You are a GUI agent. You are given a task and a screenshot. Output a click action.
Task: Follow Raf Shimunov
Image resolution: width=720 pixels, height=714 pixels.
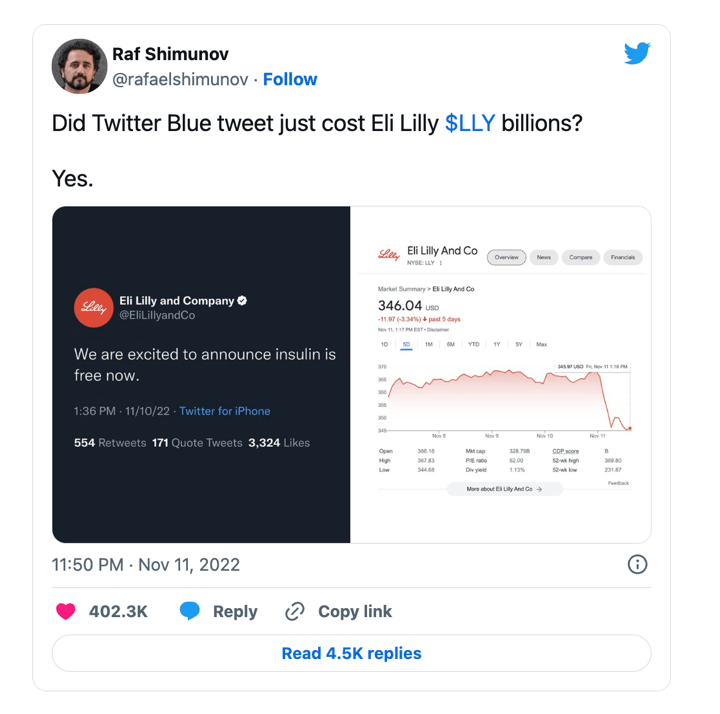290,79
